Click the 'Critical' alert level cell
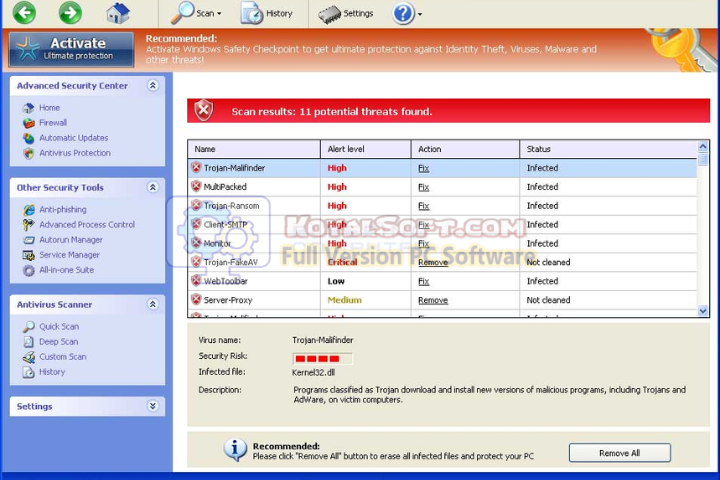 [x=342, y=262]
